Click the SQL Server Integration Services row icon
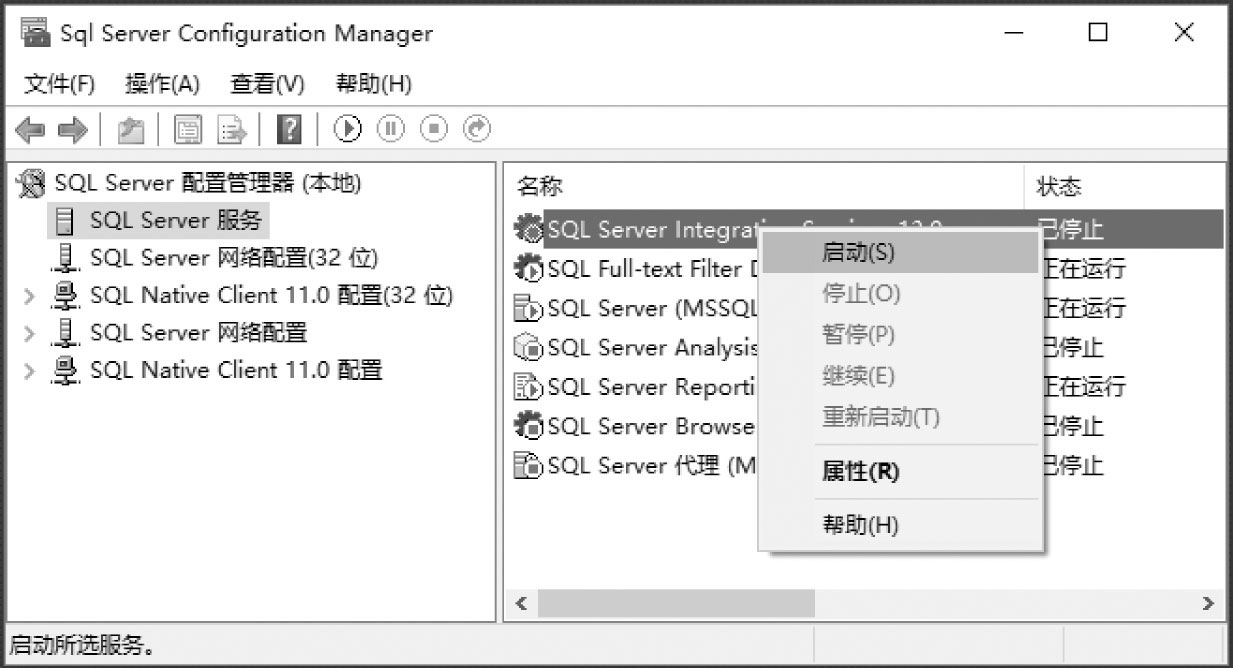This screenshot has height=668, width=1233. pos(528,230)
